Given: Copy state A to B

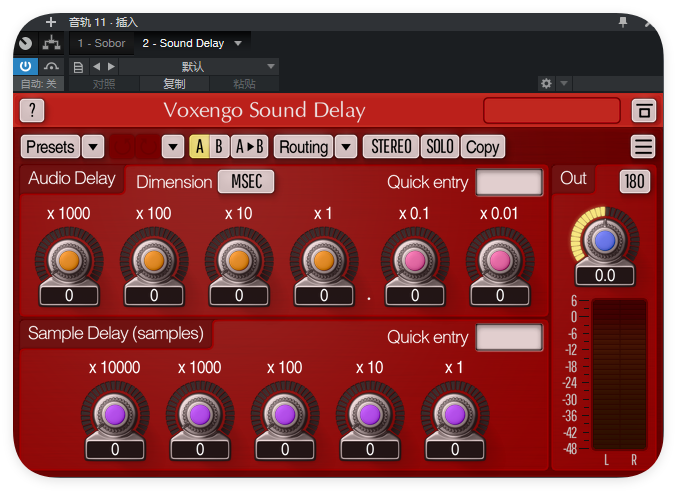Looking at the screenshot, I should (250, 147).
